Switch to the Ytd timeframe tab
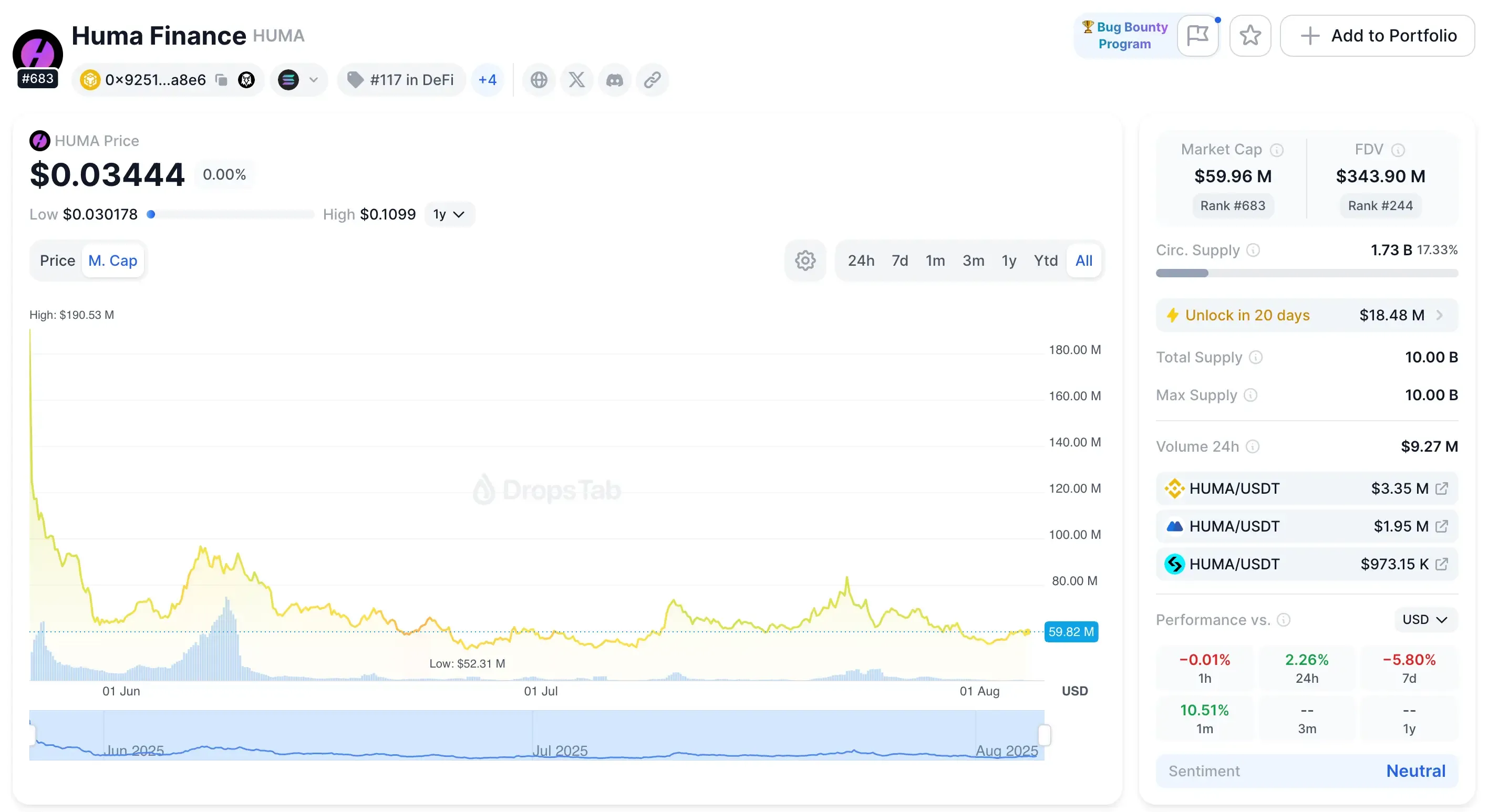The width and height of the screenshot is (1488, 812). point(1046,260)
